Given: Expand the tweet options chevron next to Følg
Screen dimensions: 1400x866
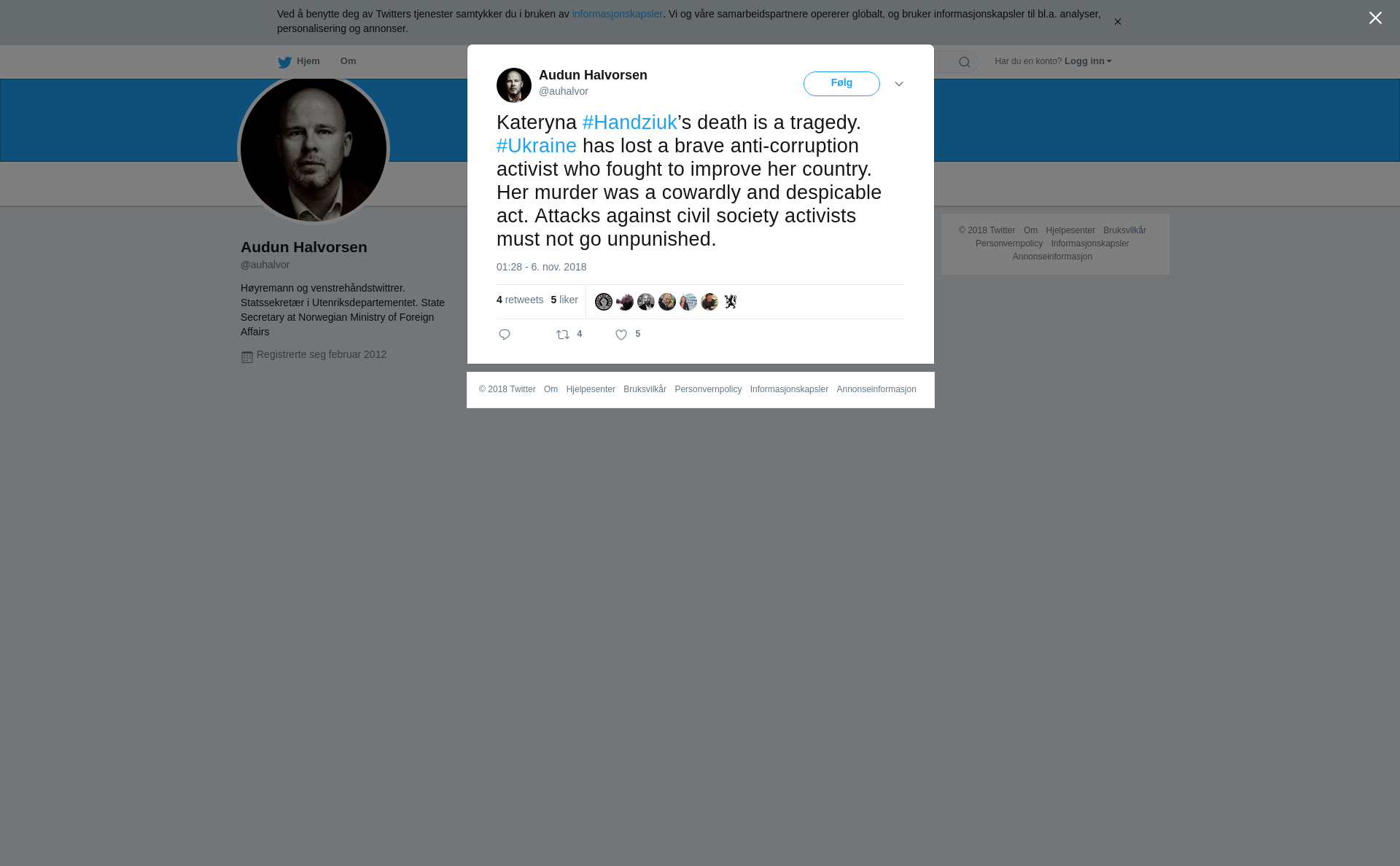Looking at the screenshot, I should tap(899, 85).
